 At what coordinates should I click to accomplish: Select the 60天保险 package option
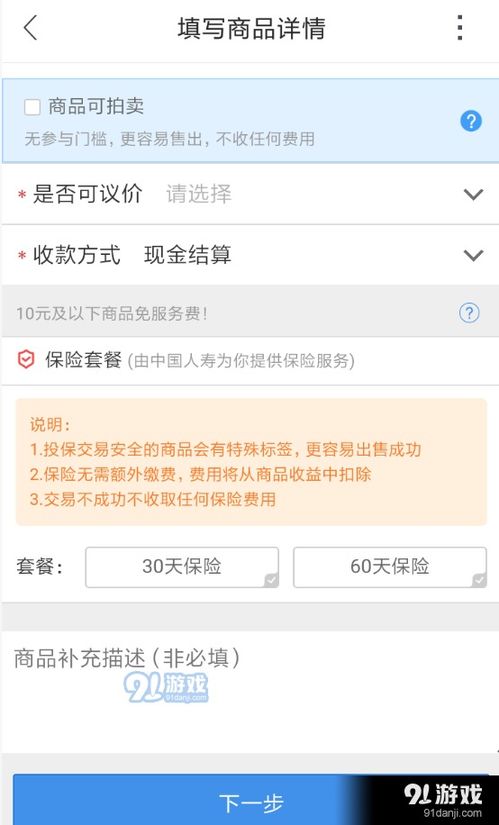tap(390, 567)
